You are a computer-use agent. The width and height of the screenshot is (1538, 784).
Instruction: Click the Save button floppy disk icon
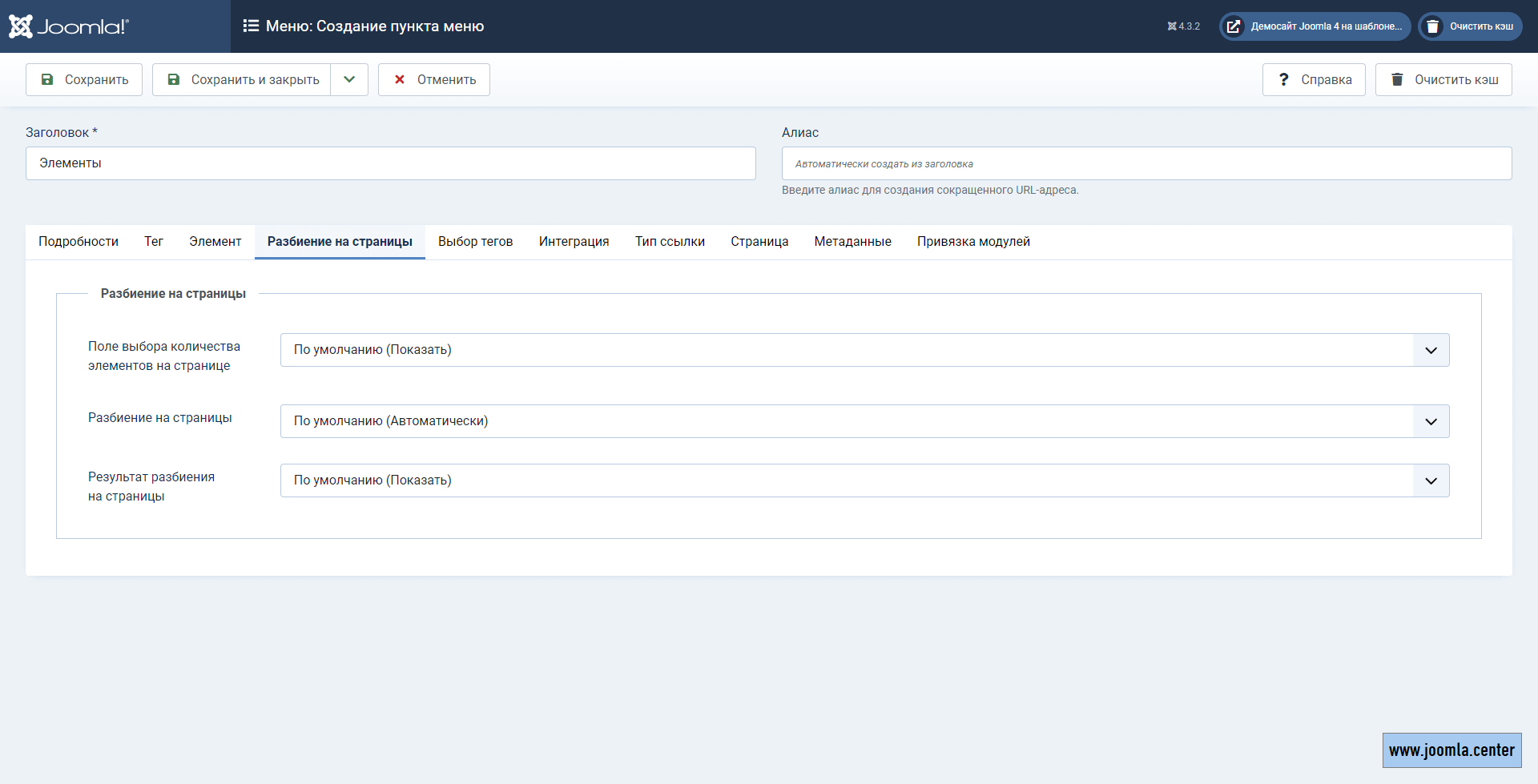pyautogui.click(x=47, y=80)
